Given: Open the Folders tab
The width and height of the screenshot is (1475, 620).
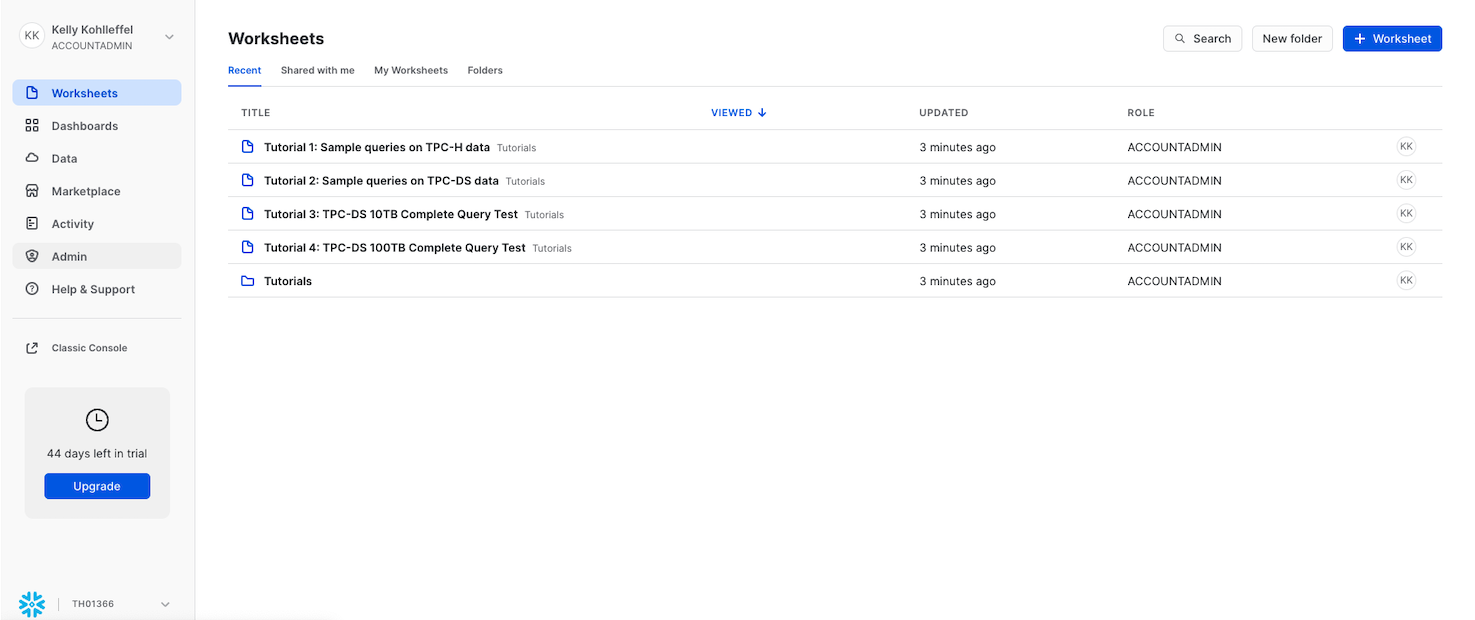Looking at the screenshot, I should pyautogui.click(x=485, y=70).
